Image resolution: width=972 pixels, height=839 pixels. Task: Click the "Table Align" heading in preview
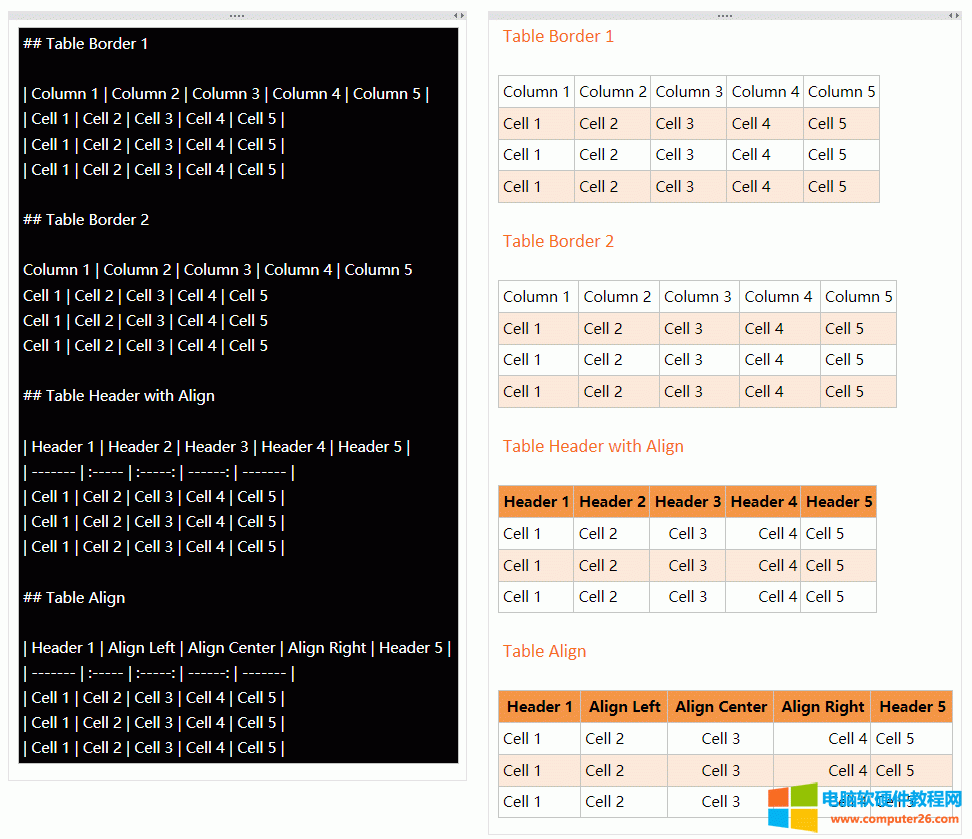point(544,652)
